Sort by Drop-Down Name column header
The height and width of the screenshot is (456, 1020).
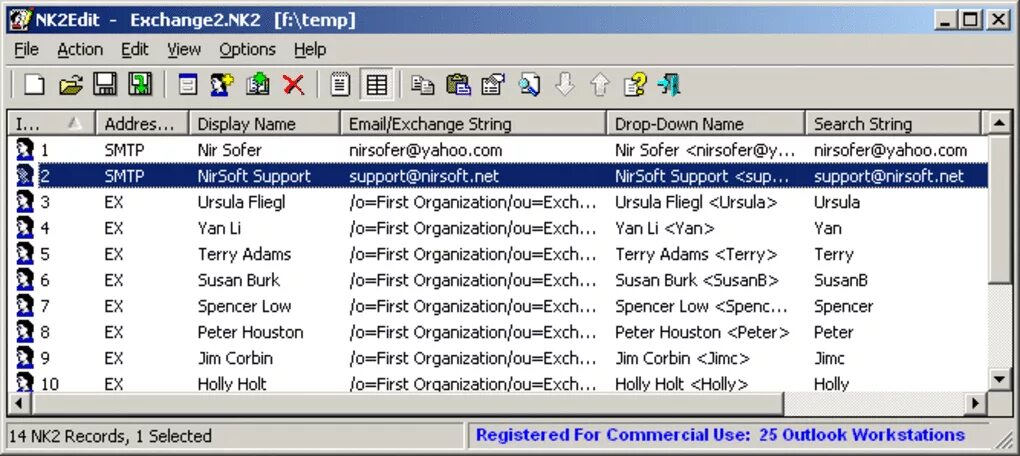point(706,124)
